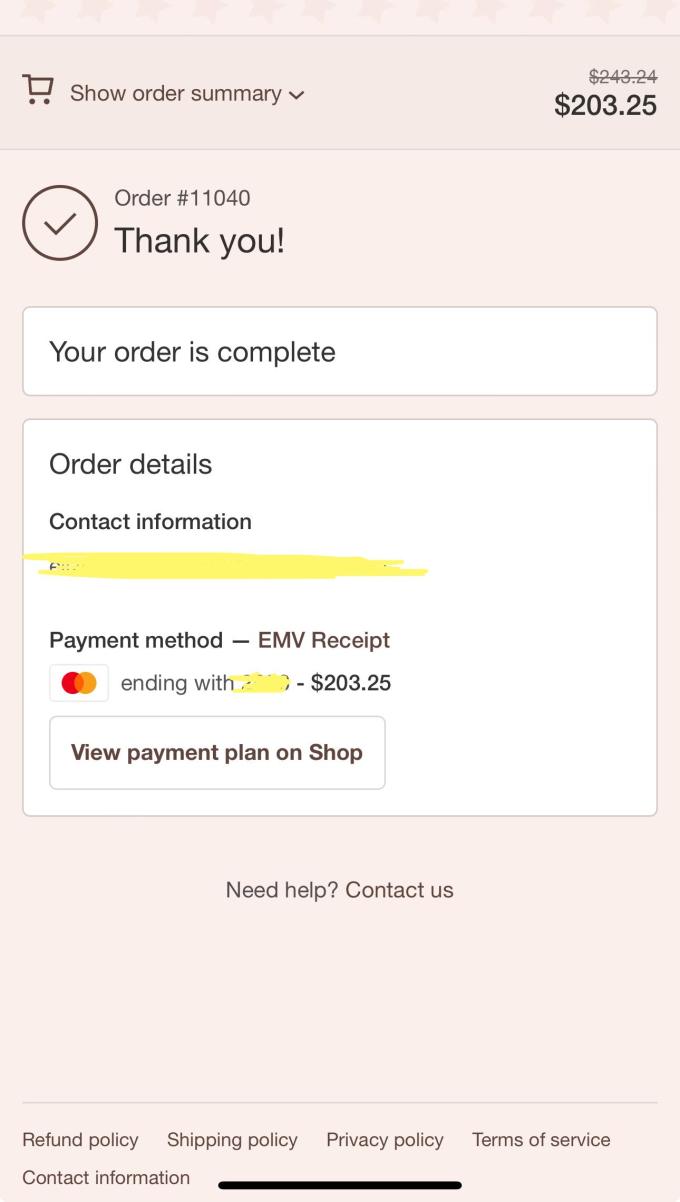Screen dimensions: 680x1202
Task: Click the Mastercard logo icon
Action: (x=79, y=683)
